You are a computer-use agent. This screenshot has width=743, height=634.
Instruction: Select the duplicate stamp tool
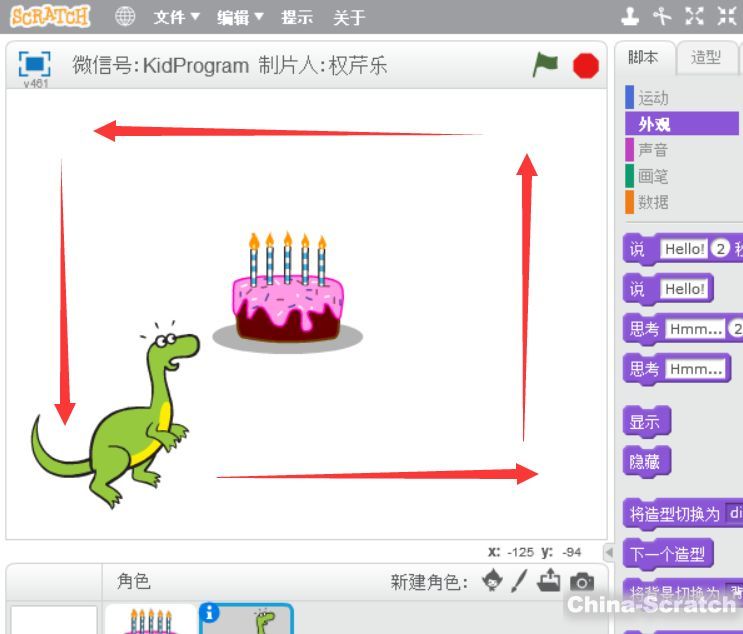pyautogui.click(x=630, y=16)
